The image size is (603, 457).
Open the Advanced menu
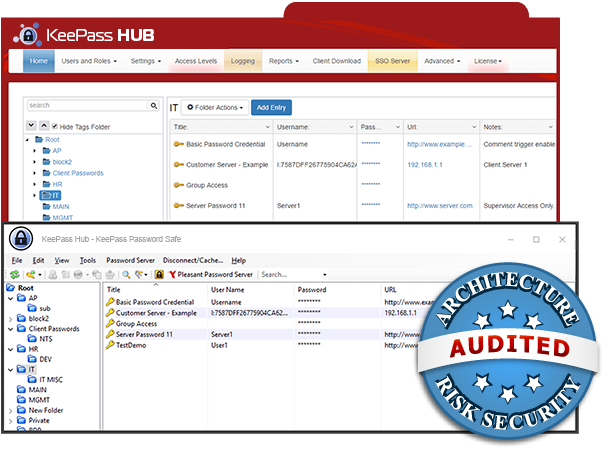[x=442, y=61]
